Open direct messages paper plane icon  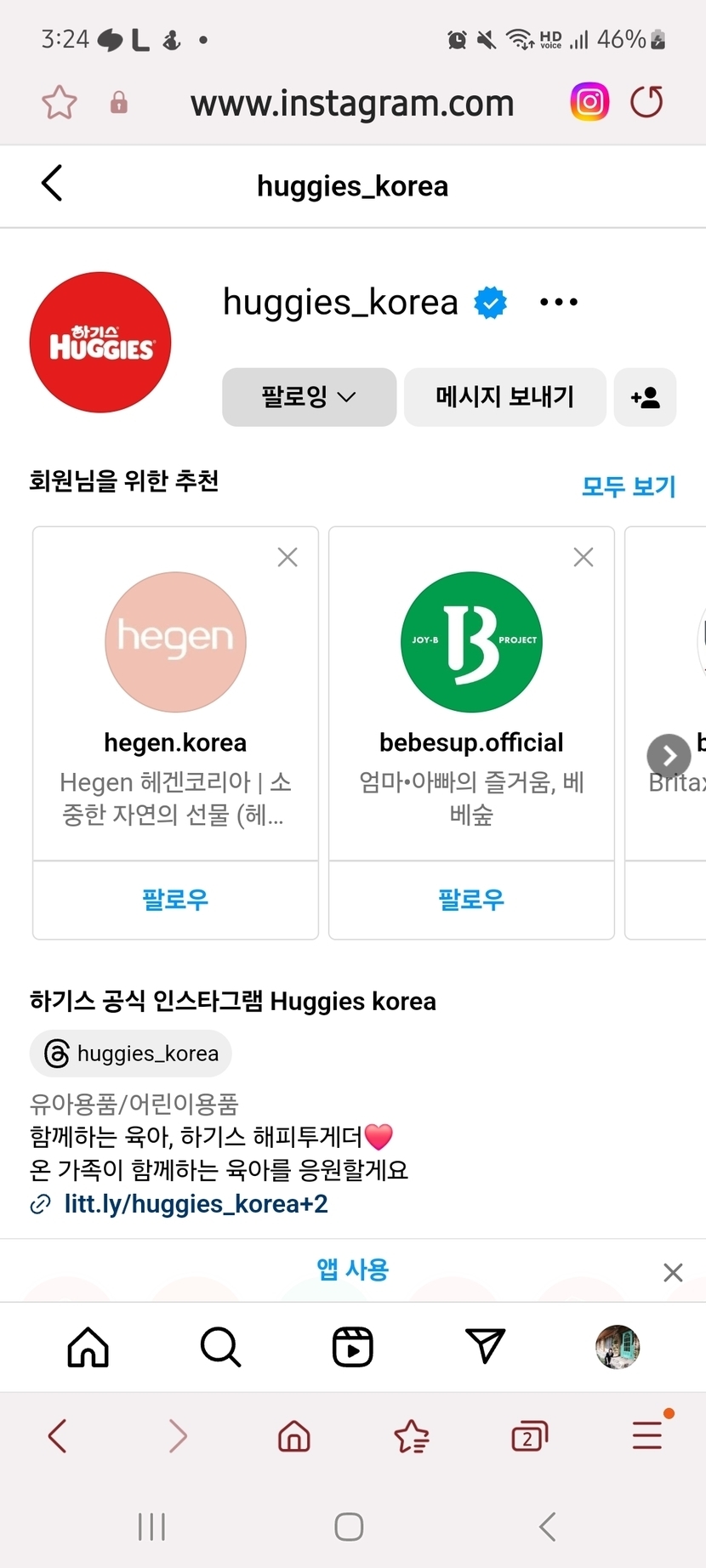point(486,1347)
